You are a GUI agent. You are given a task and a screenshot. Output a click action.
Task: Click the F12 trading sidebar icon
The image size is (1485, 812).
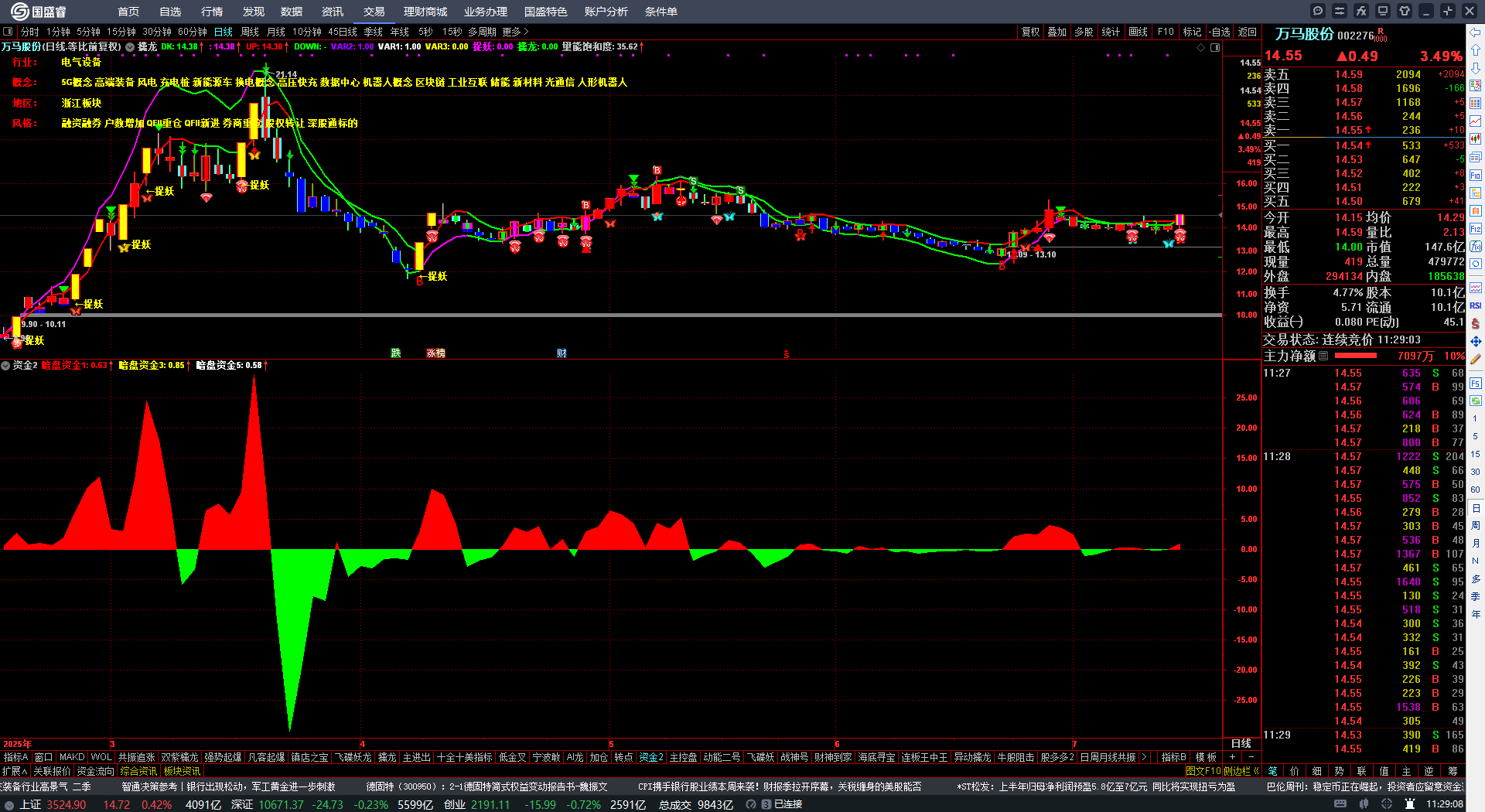point(1476,229)
